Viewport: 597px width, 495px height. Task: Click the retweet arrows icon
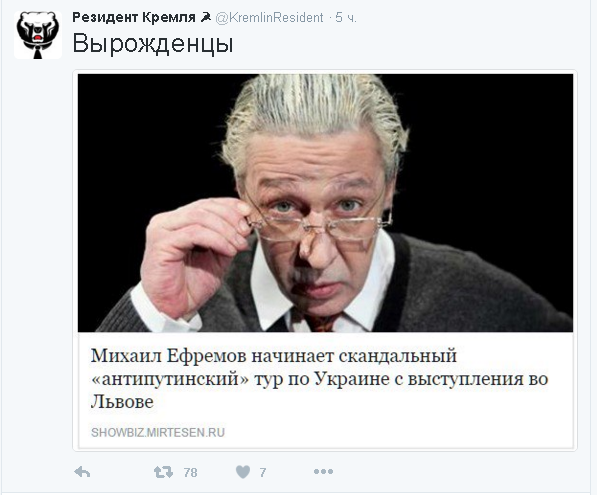click(x=163, y=472)
